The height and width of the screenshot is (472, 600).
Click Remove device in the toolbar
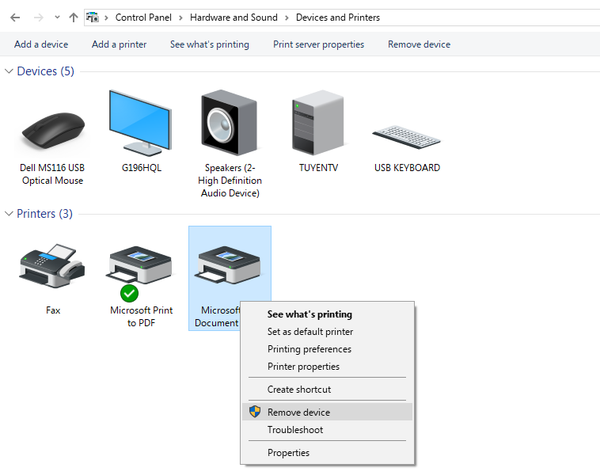click(419, 44)
